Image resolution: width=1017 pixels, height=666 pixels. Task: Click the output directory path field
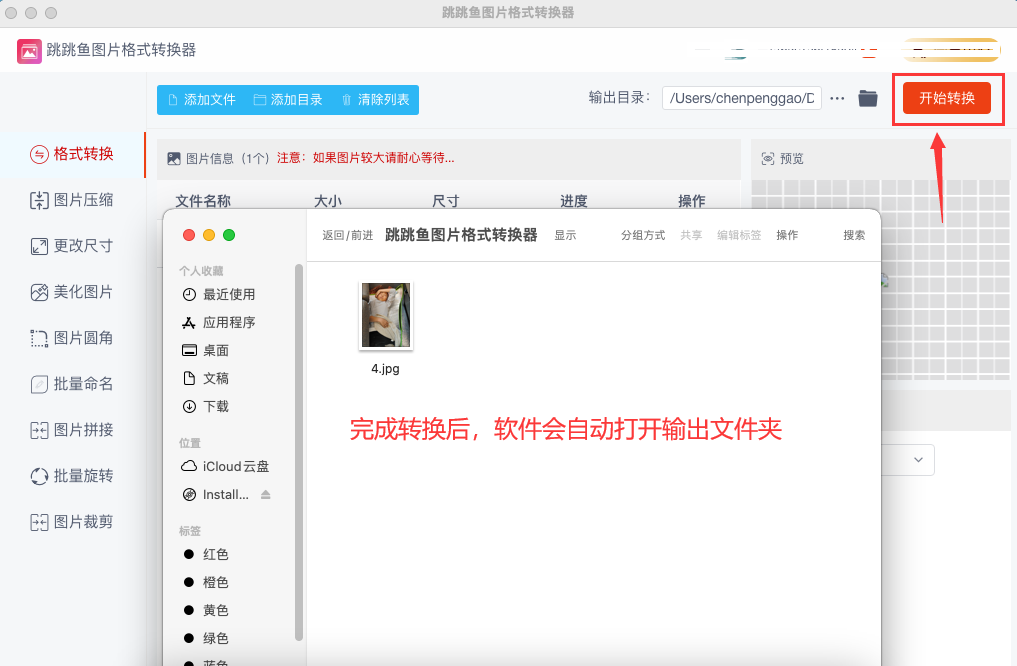coord(741,98)
